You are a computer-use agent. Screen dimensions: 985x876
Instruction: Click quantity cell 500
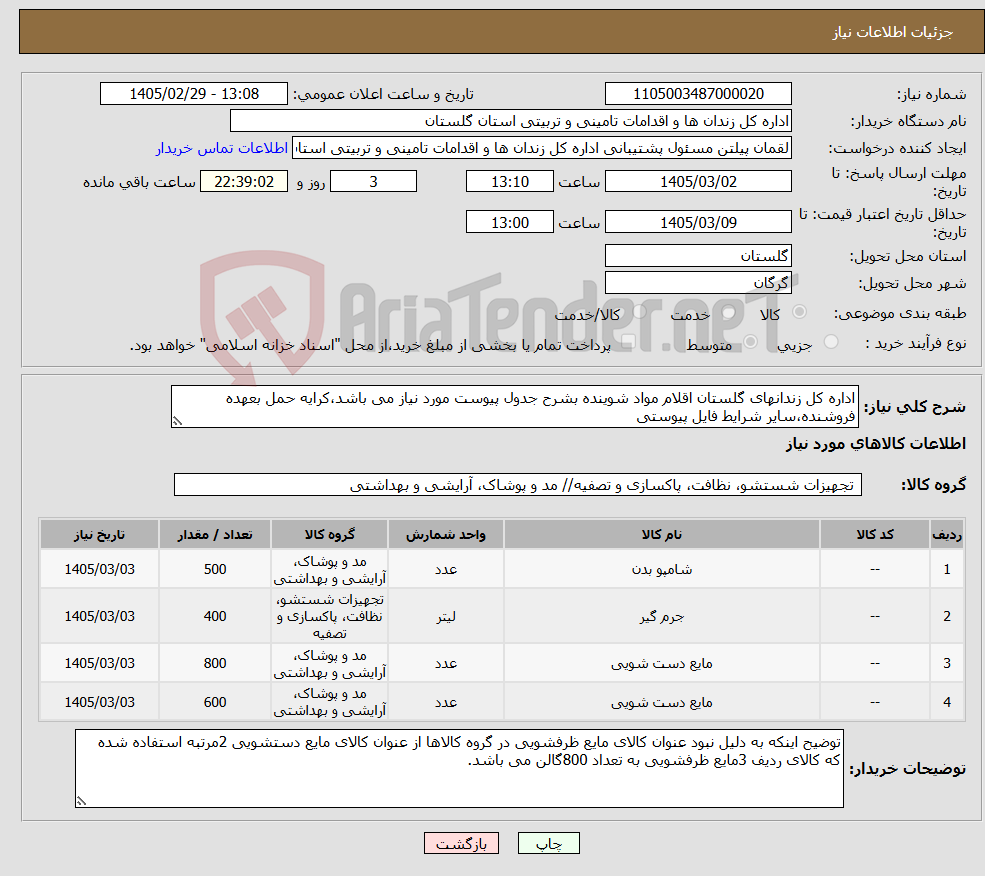[x=215, y=569]
